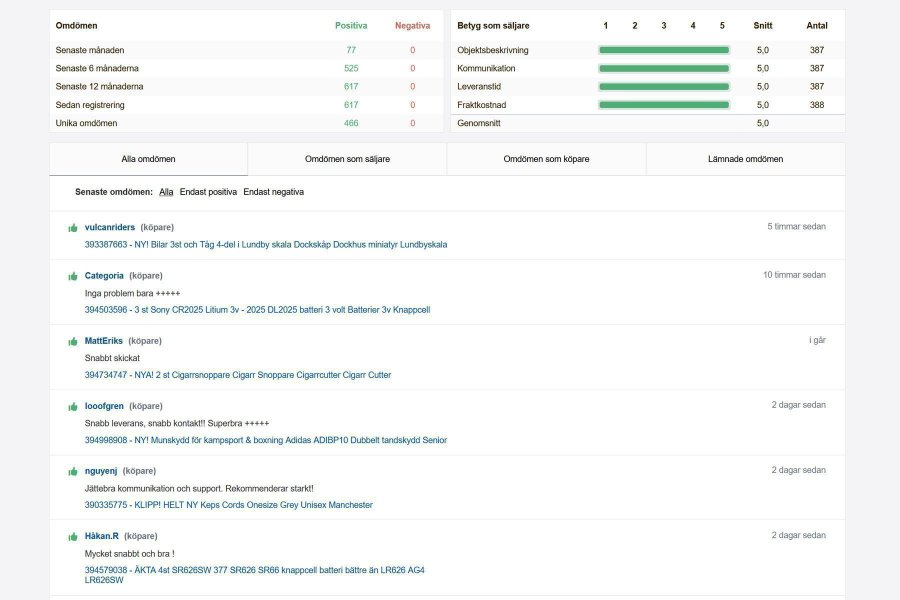Click positive count 77 for Senaste månaden
Viewport: 900px width, 600px height.
[351, 50]
